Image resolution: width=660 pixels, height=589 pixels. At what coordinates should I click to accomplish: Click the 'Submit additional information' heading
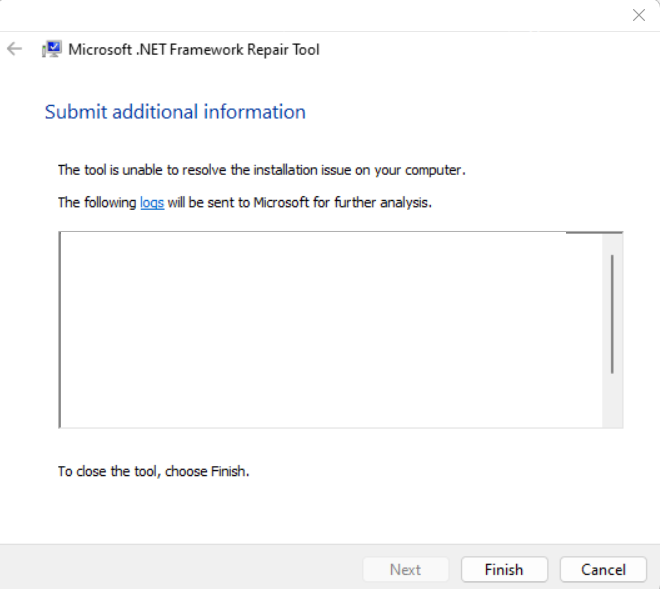pyautogui.click(x=175, y=112)
